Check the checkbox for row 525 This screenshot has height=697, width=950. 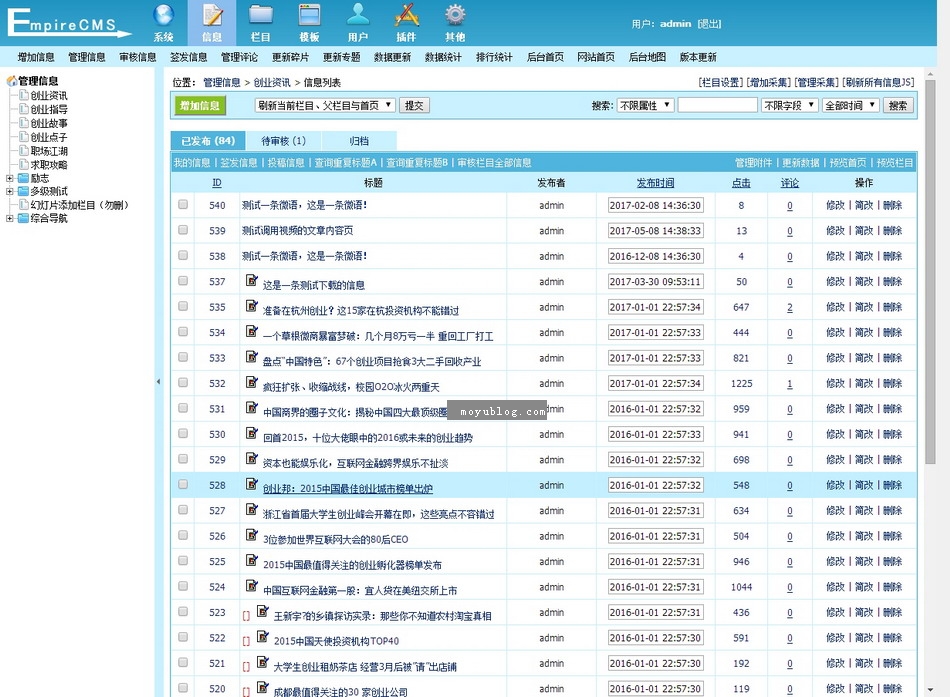(183, 561)
